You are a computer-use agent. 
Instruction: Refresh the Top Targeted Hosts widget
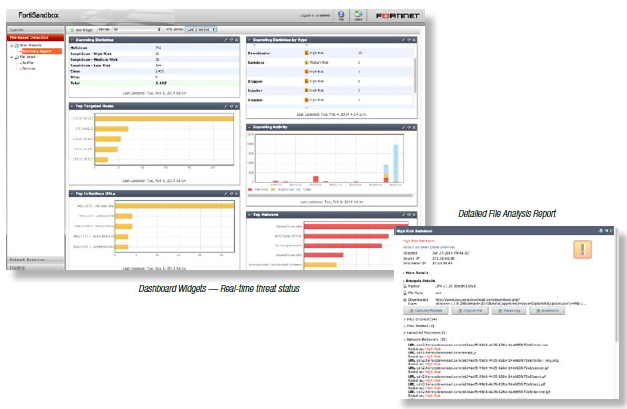pyautogui.click(x=231, y=106)
